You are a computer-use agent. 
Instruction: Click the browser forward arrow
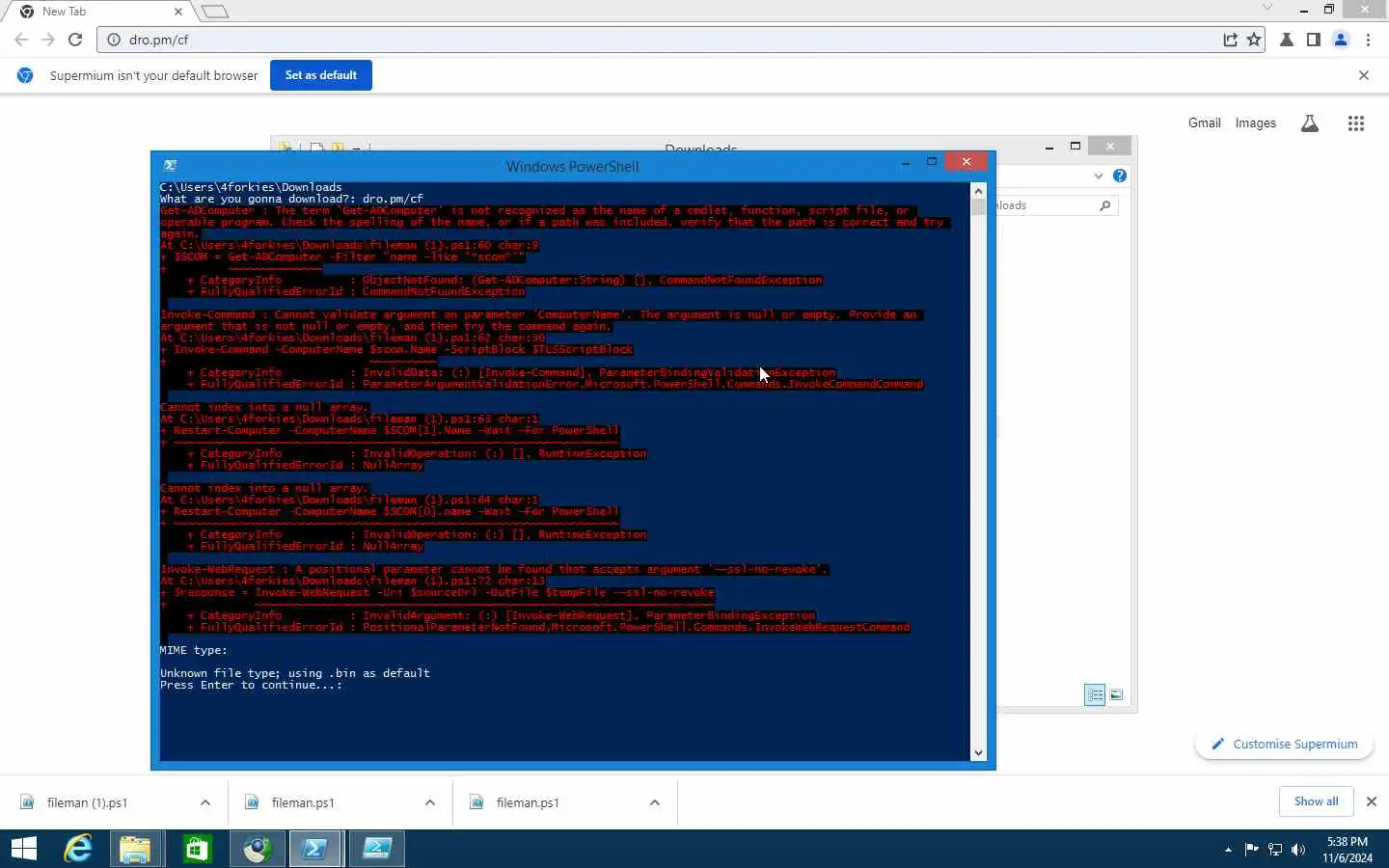(48, 40)
